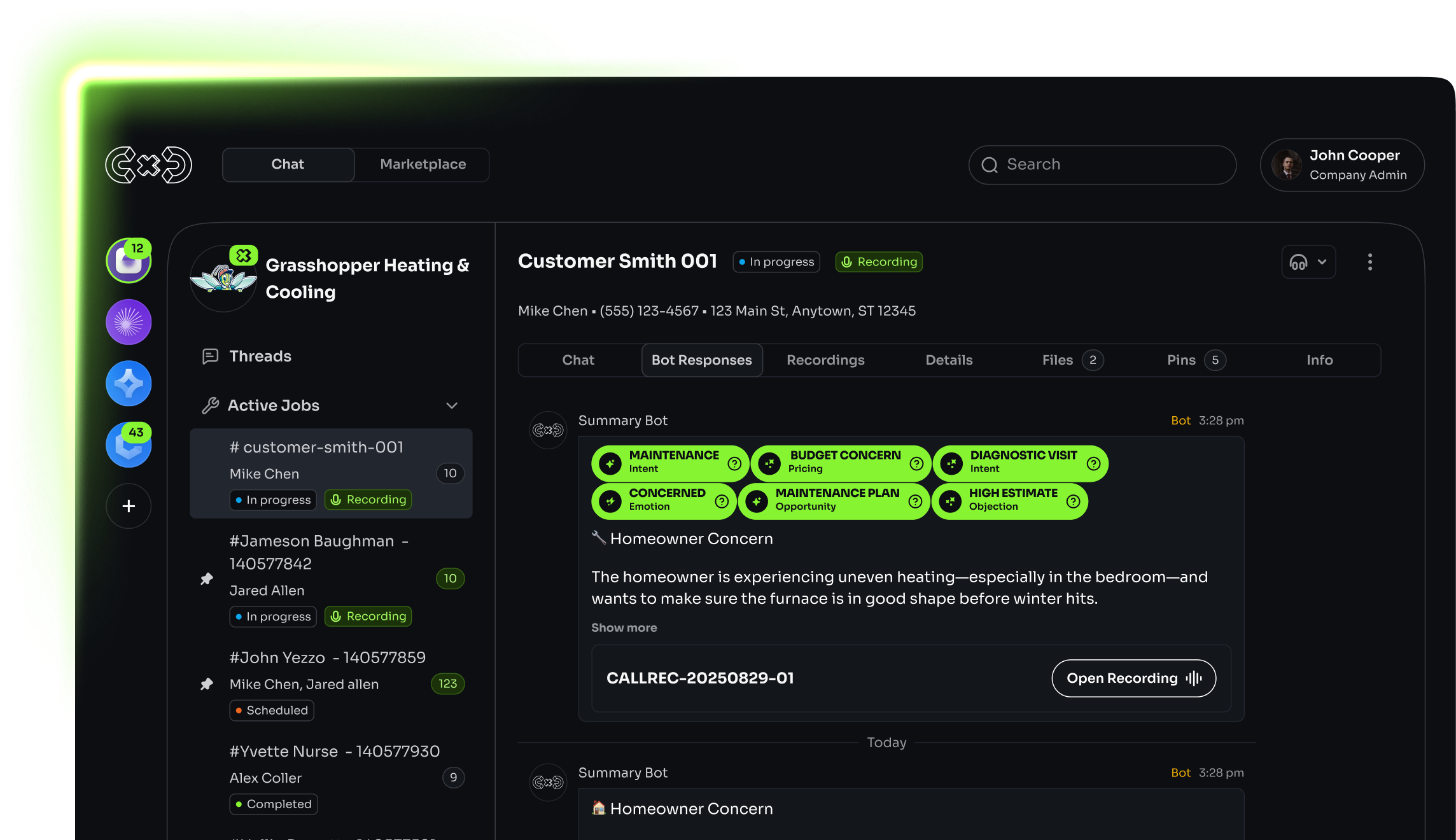Select workspace icon with 43 badge
Screen dimensions: 1456x840
pyautogui.click(x=129, y=445)
